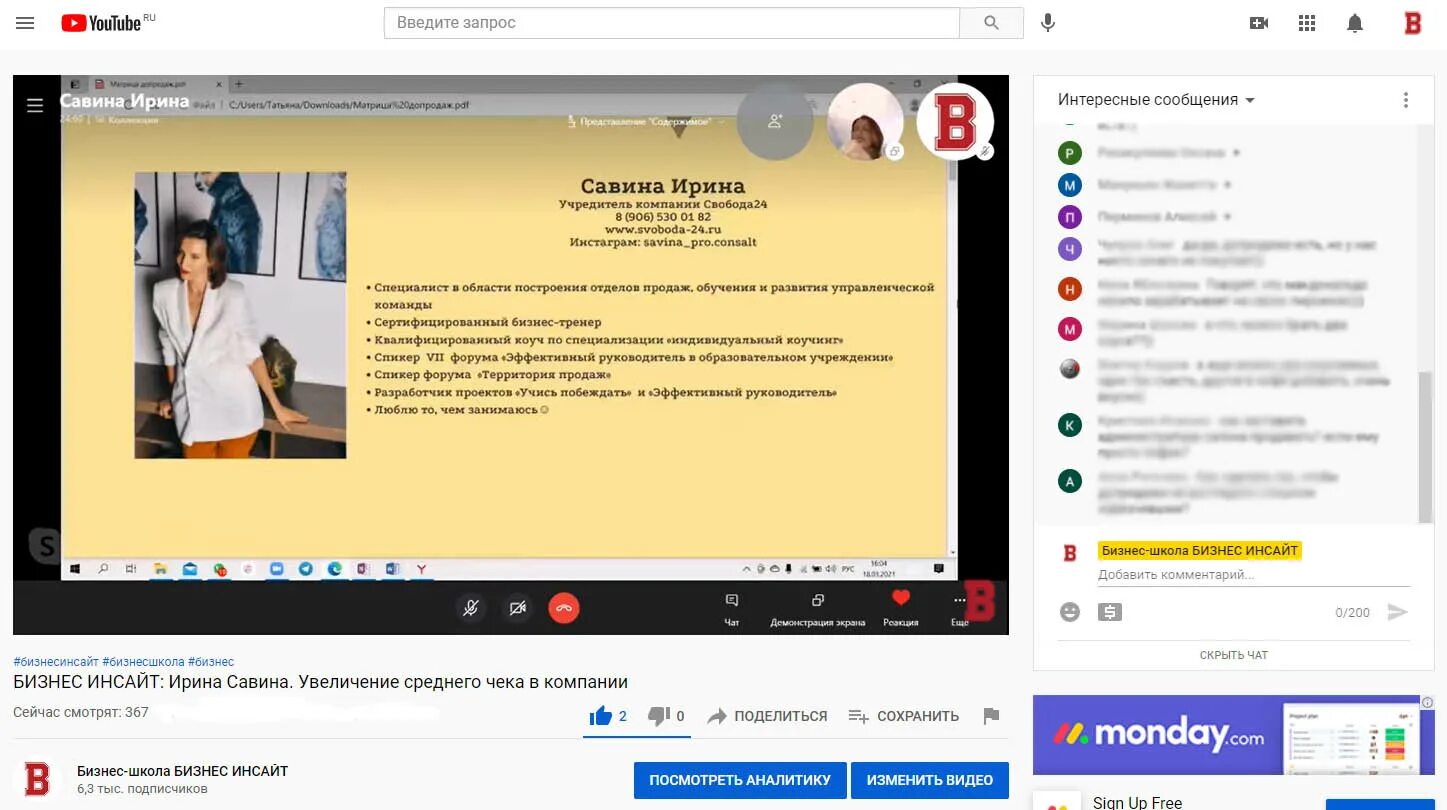Click the presenter webcam thumbnail in the video
1447x810 pixels.
(x=865, y=121)
